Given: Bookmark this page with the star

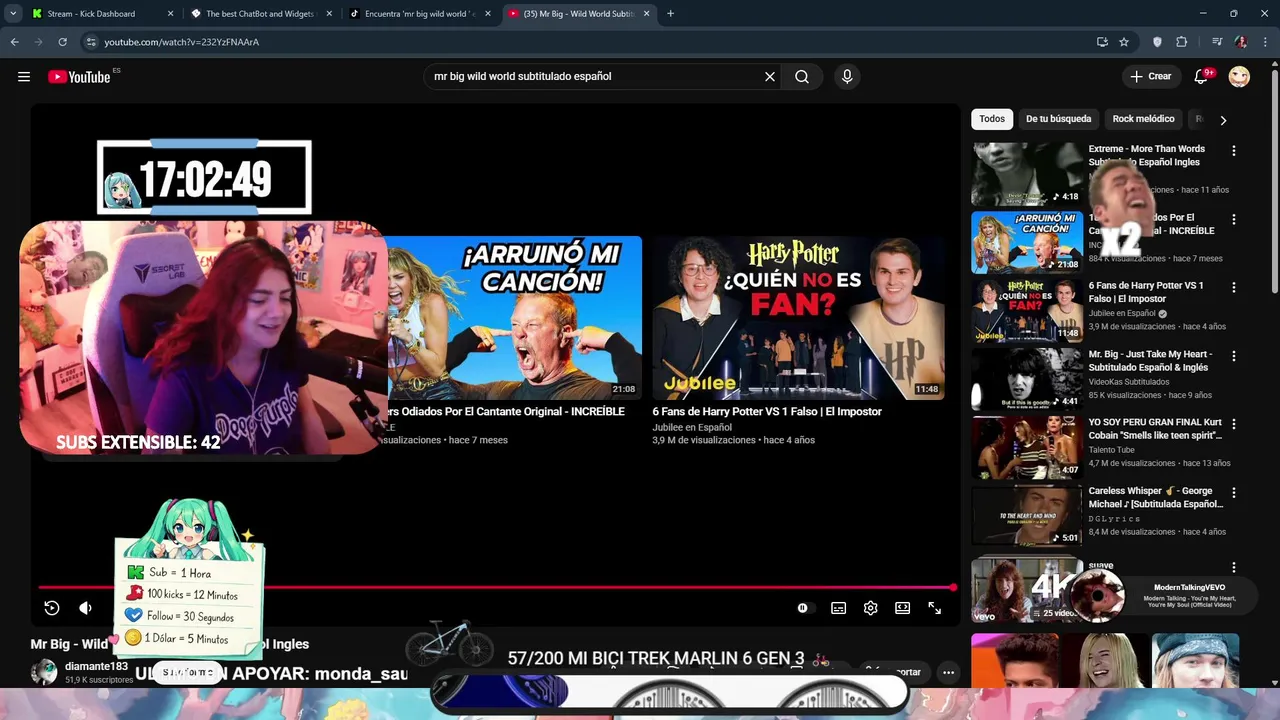Looking at the screenshot, I should tap(1124, 42).
